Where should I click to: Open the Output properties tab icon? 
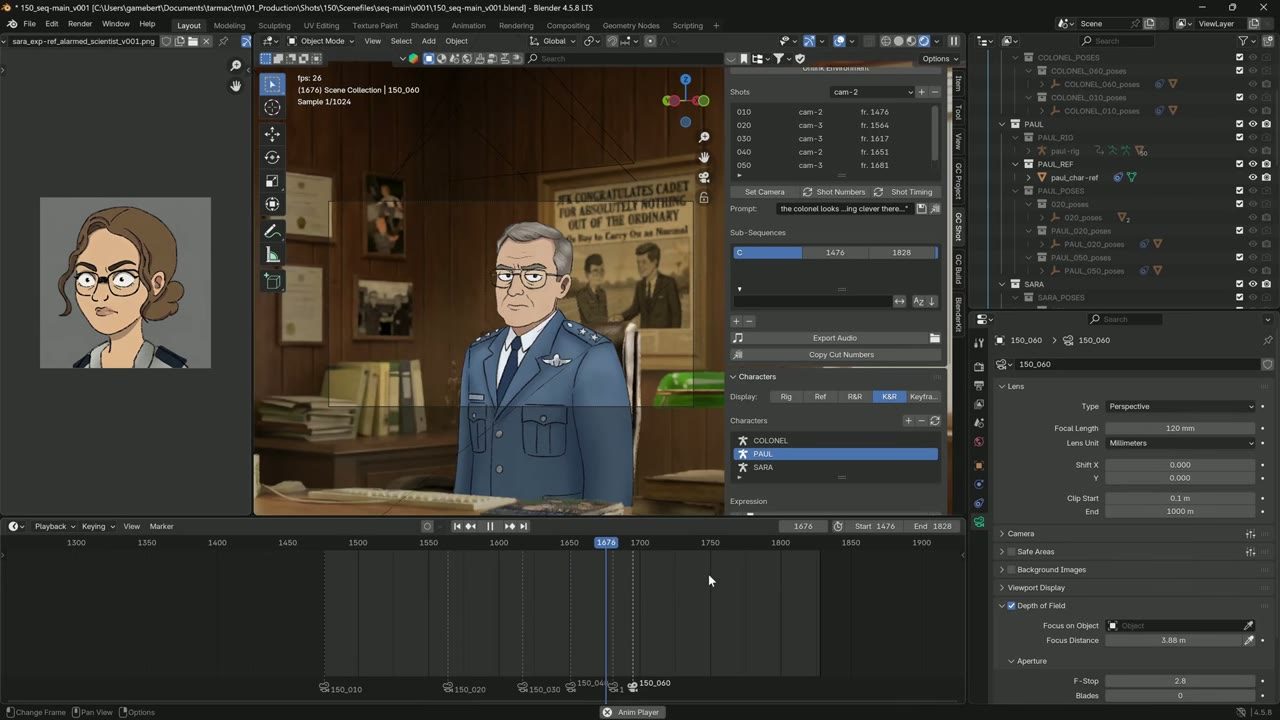[979, 386]
